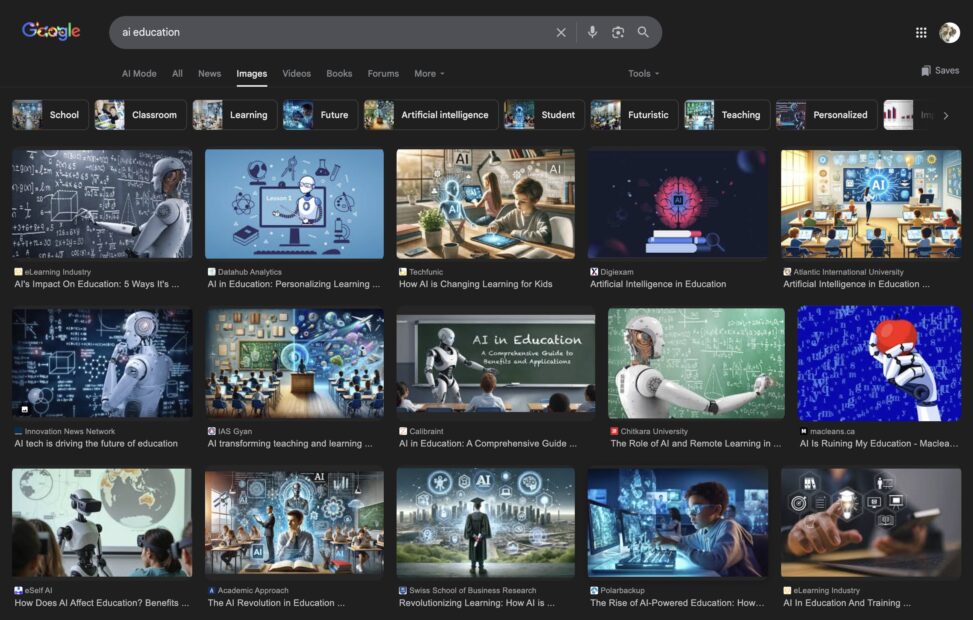This screenshot has height=620, width=973.
Task: Open 'Revolutionizing Learning: How AI is' link
Action: click(477, 603)
